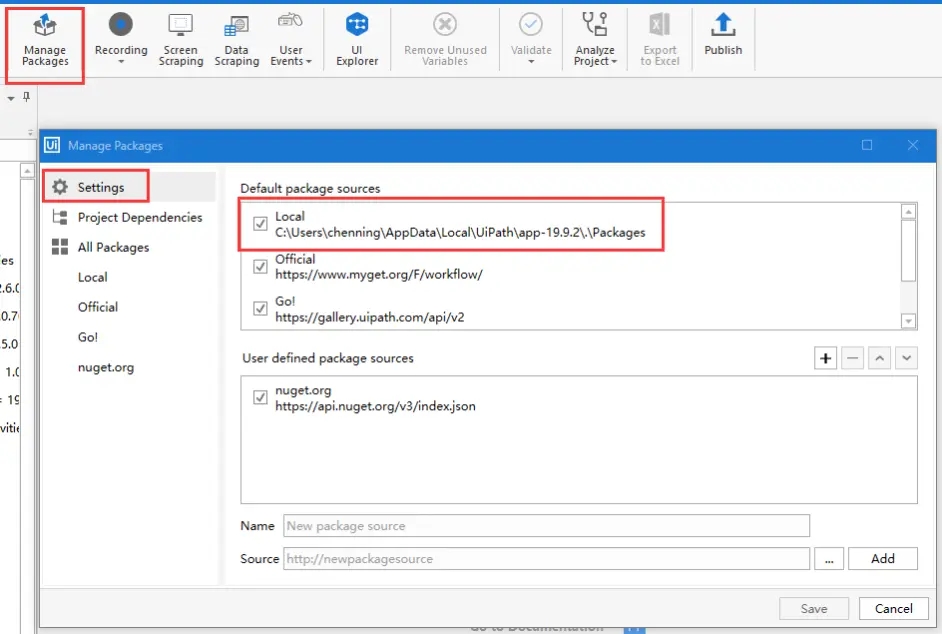Open Manage Packages in the ribbon
Viewport: 942px width, 634px height.
[x=45, y=41]
